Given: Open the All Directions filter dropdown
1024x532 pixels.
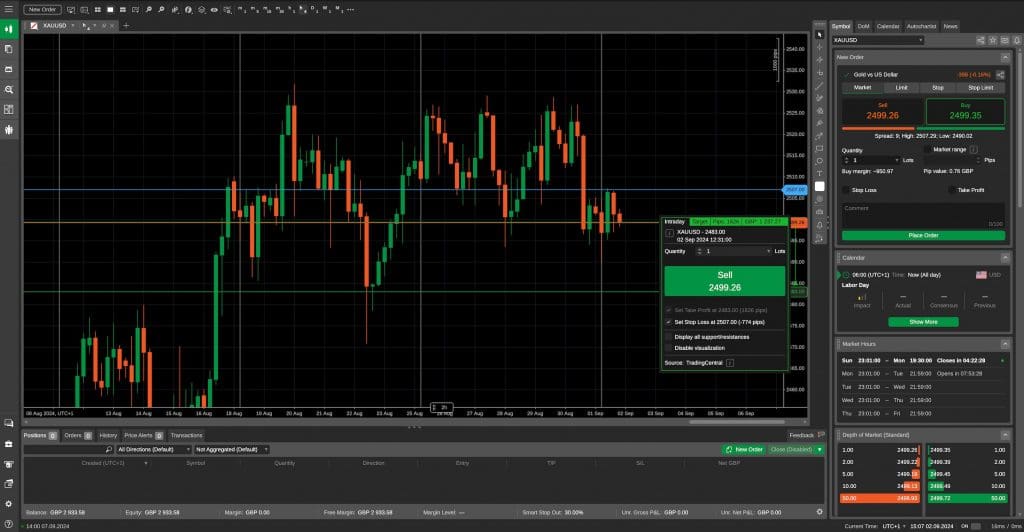Looking at the screenshot, I should click(x=154, y=450).
